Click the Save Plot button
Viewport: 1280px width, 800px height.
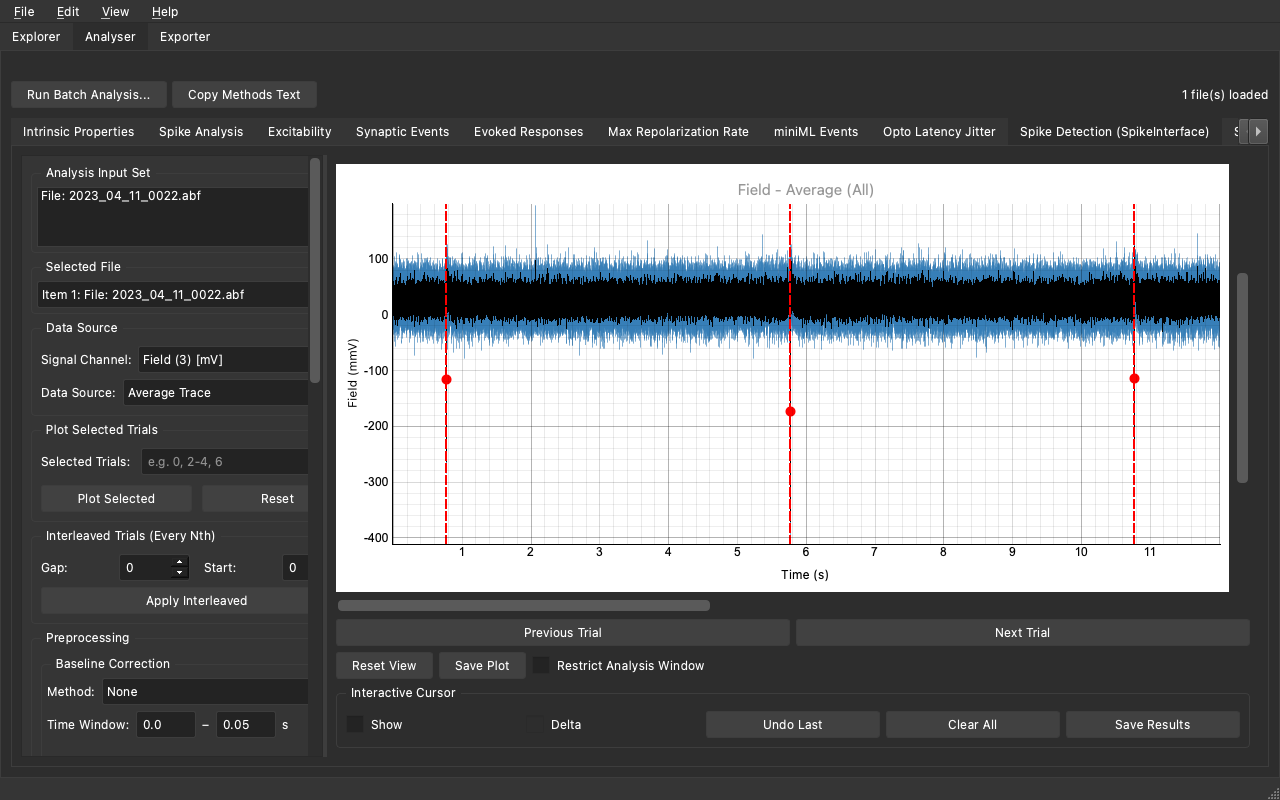pyautogui.click(x=482, y=666)
